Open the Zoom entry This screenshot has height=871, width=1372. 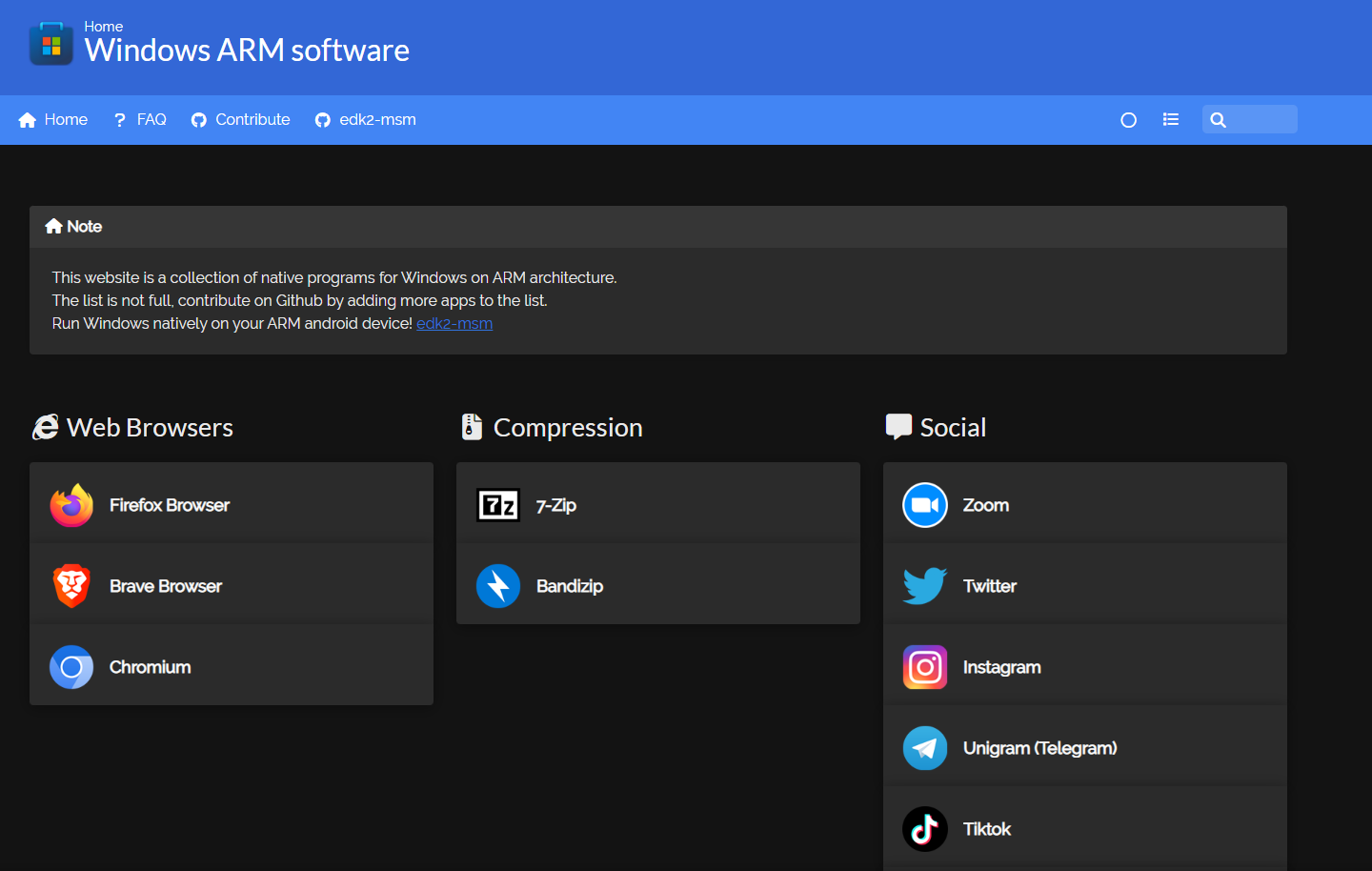[x=1085, y=505]
